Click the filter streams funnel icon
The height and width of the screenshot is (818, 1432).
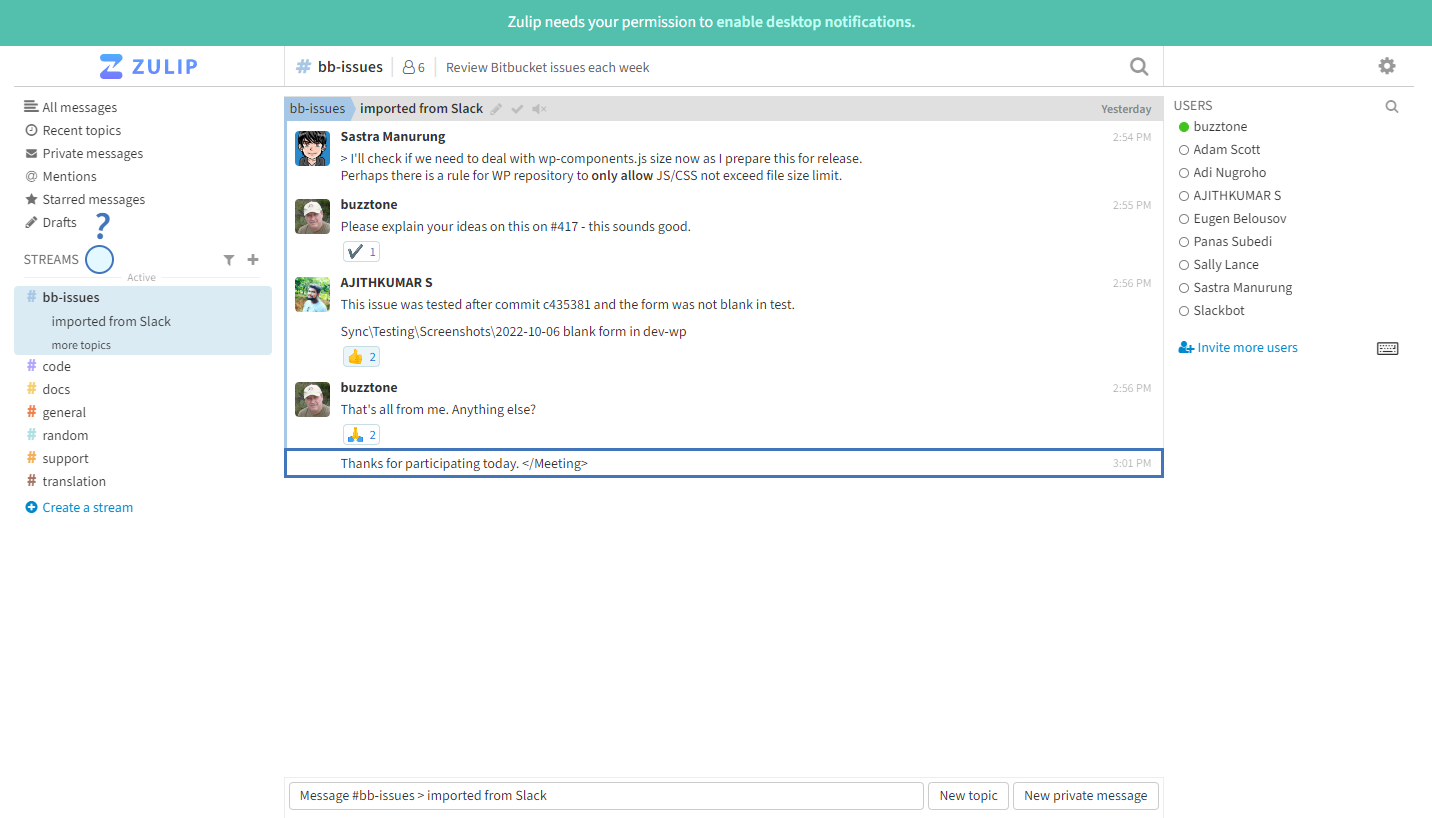tap(229, 260)
